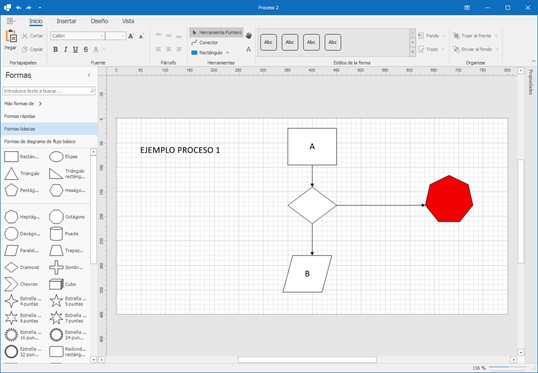This screenshot has height=373, width=538.
Task: Increase font size with grow icon
Action: coord(131,36)
